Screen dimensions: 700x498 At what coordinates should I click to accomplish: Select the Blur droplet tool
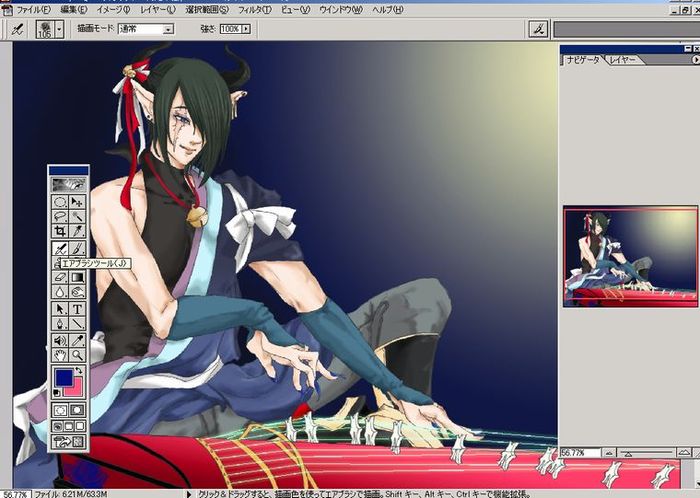pyautogui.click(x=60, y=292)
